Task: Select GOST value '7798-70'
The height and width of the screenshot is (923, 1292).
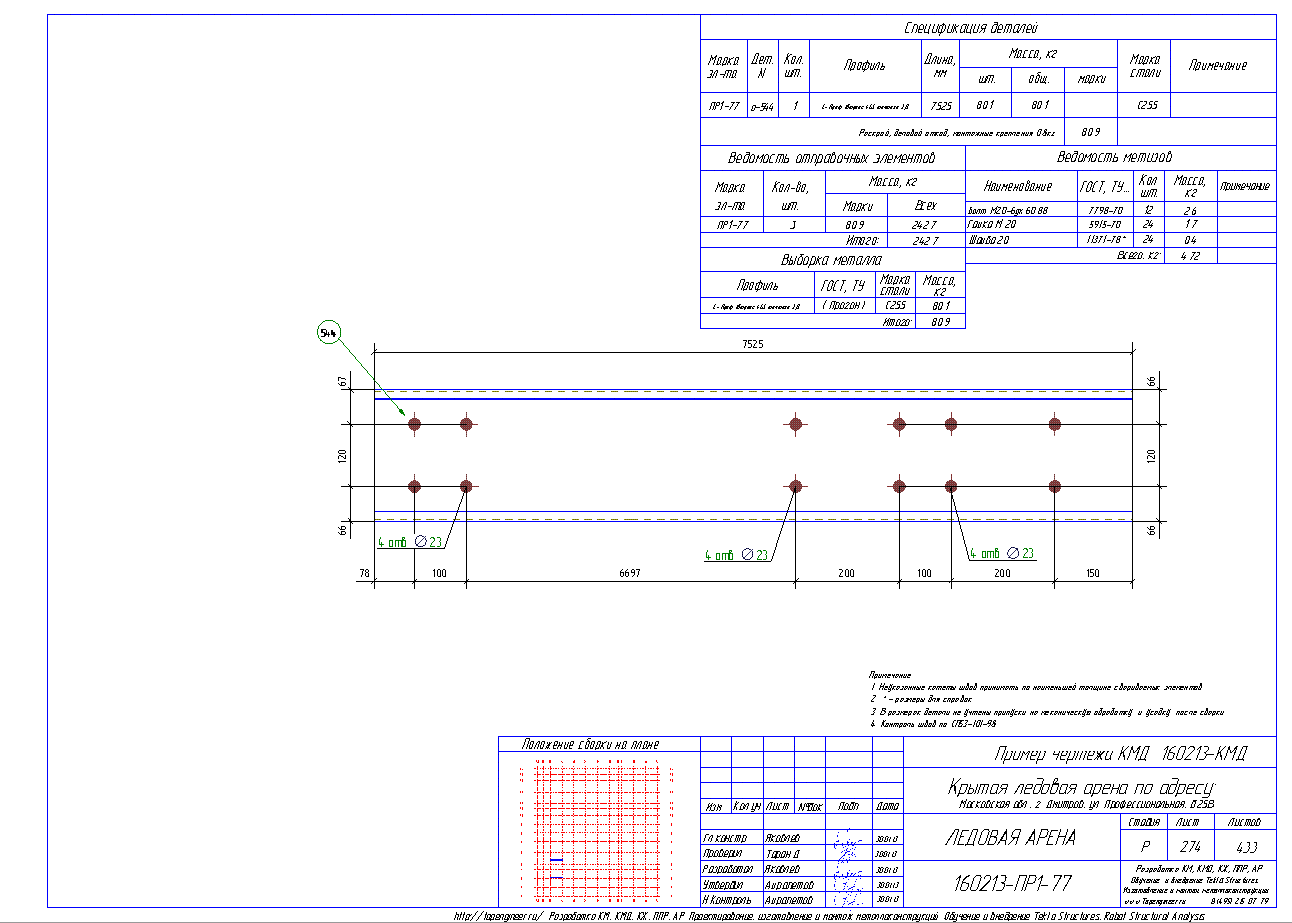Action: pos(1104,211)
